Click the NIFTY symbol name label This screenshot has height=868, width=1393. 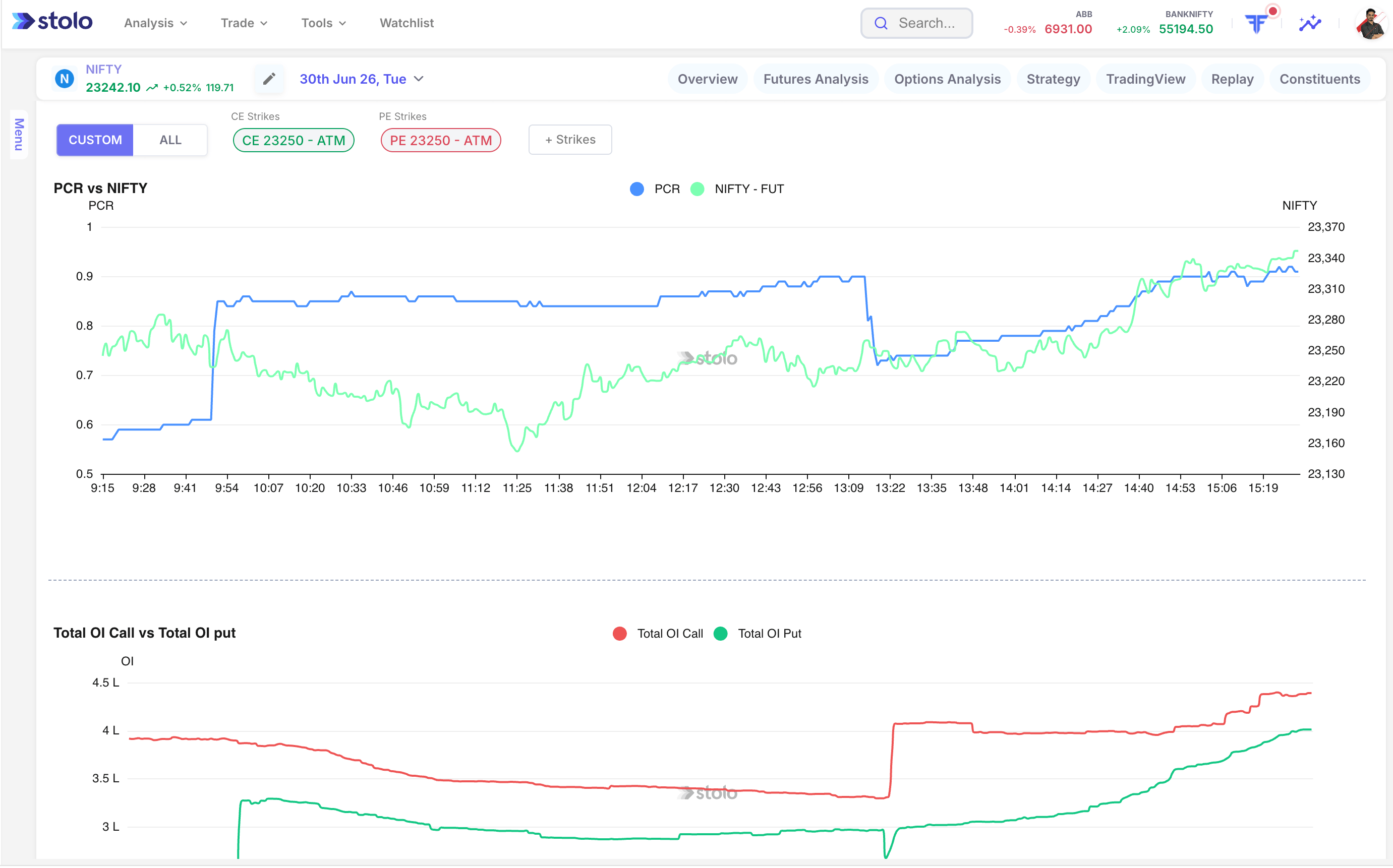tap(103, 70)
